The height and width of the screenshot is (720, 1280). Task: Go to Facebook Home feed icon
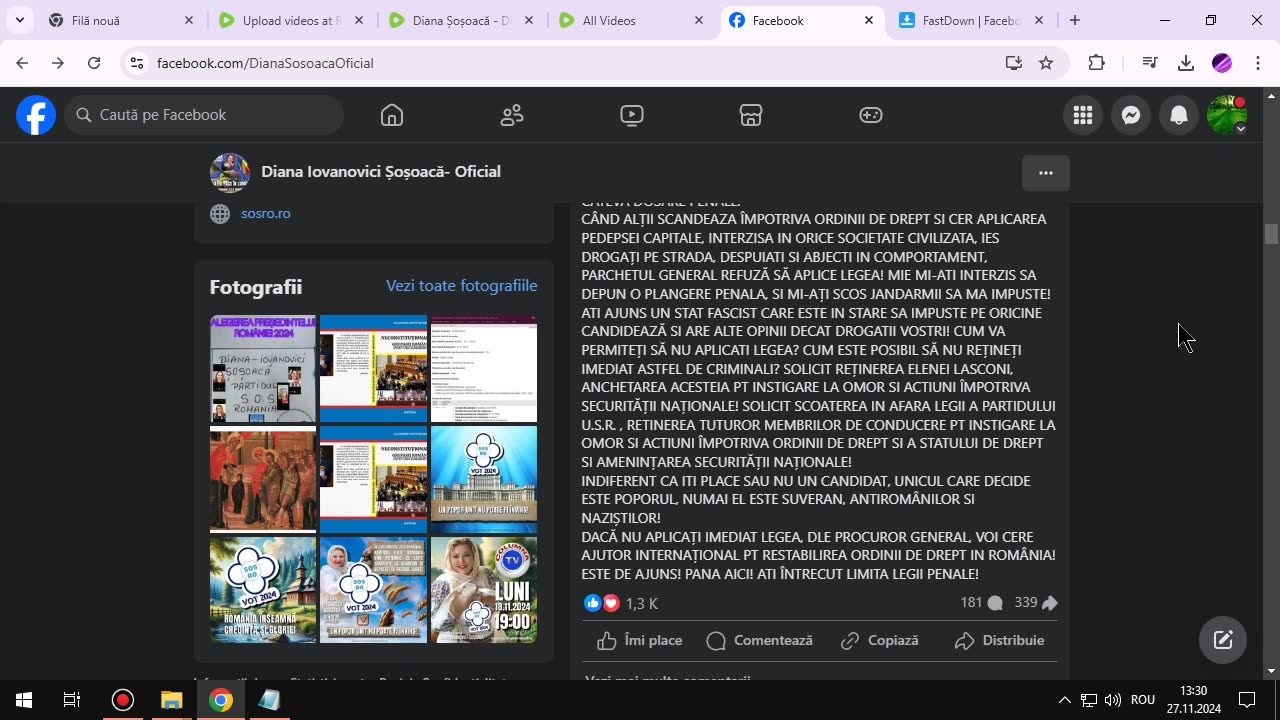392,115
